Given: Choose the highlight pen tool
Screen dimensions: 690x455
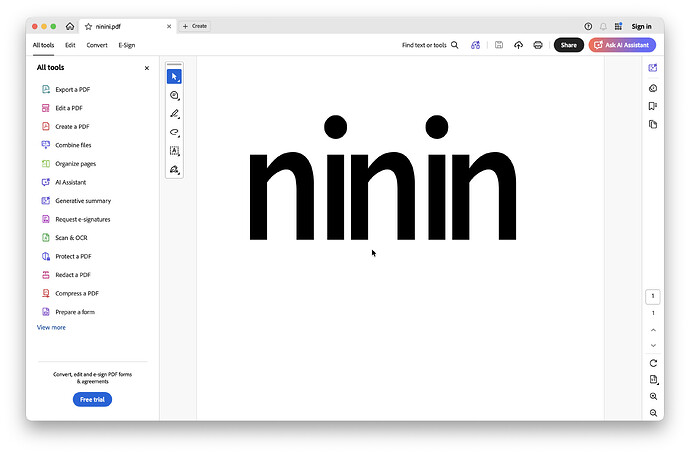Looking at the screenshot, I should click(174, 114).
